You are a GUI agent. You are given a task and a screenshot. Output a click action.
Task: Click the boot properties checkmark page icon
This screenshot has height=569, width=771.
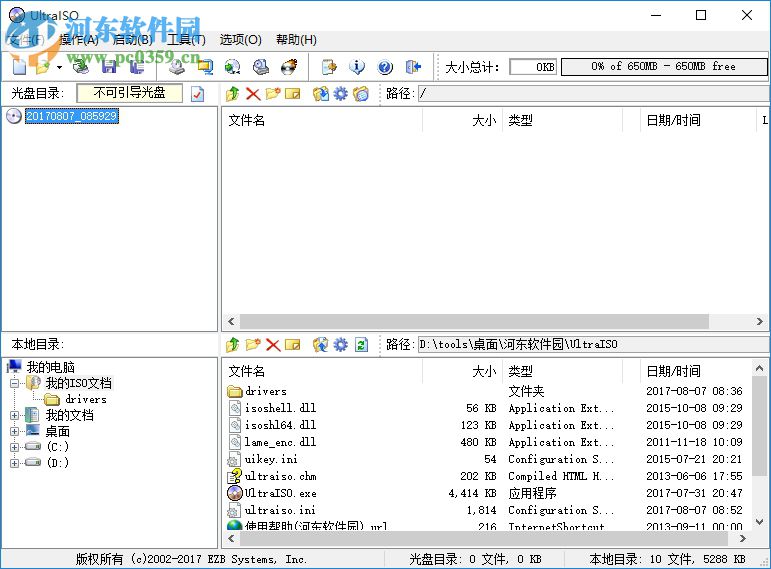(198, 93)
